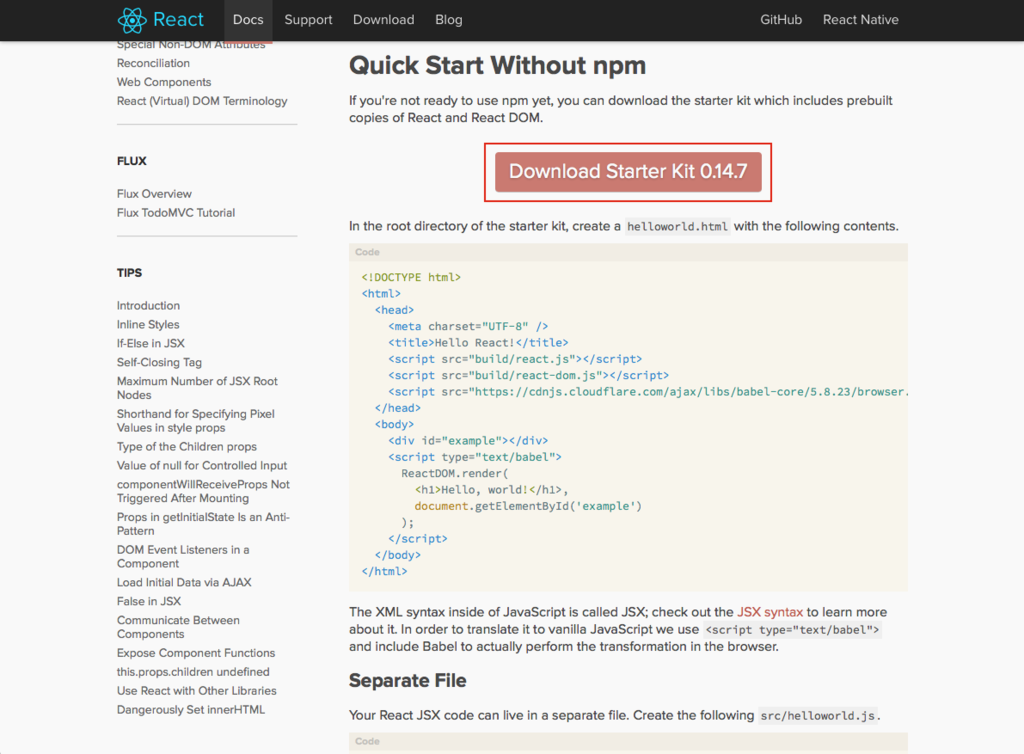This screenshot has width=1024, height=754.
Task: Open If-Else in JSX tip
Action: (x=151, y=343)
